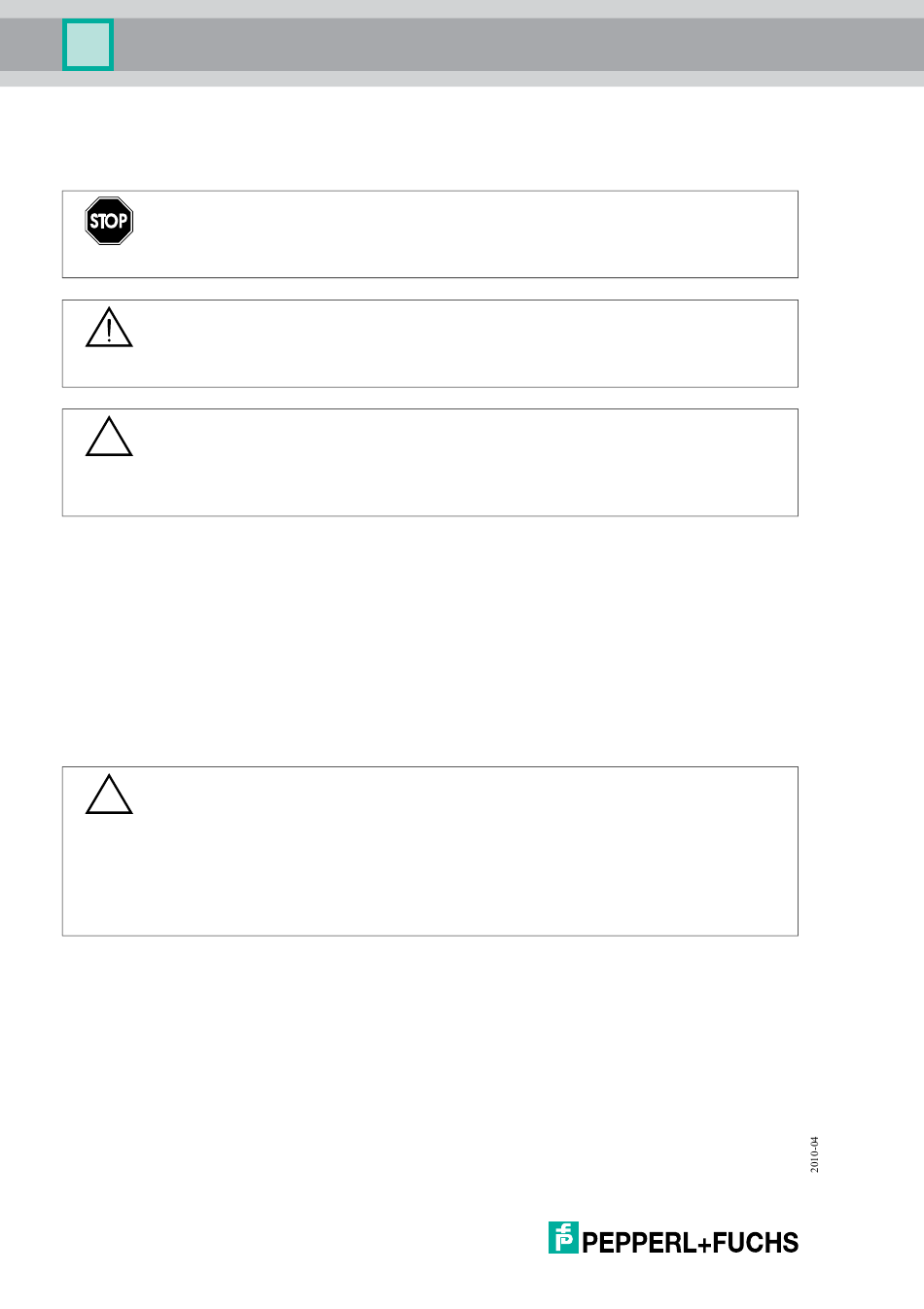Click the green Pepperl+Fuchs emblem

pos(563,1237)
